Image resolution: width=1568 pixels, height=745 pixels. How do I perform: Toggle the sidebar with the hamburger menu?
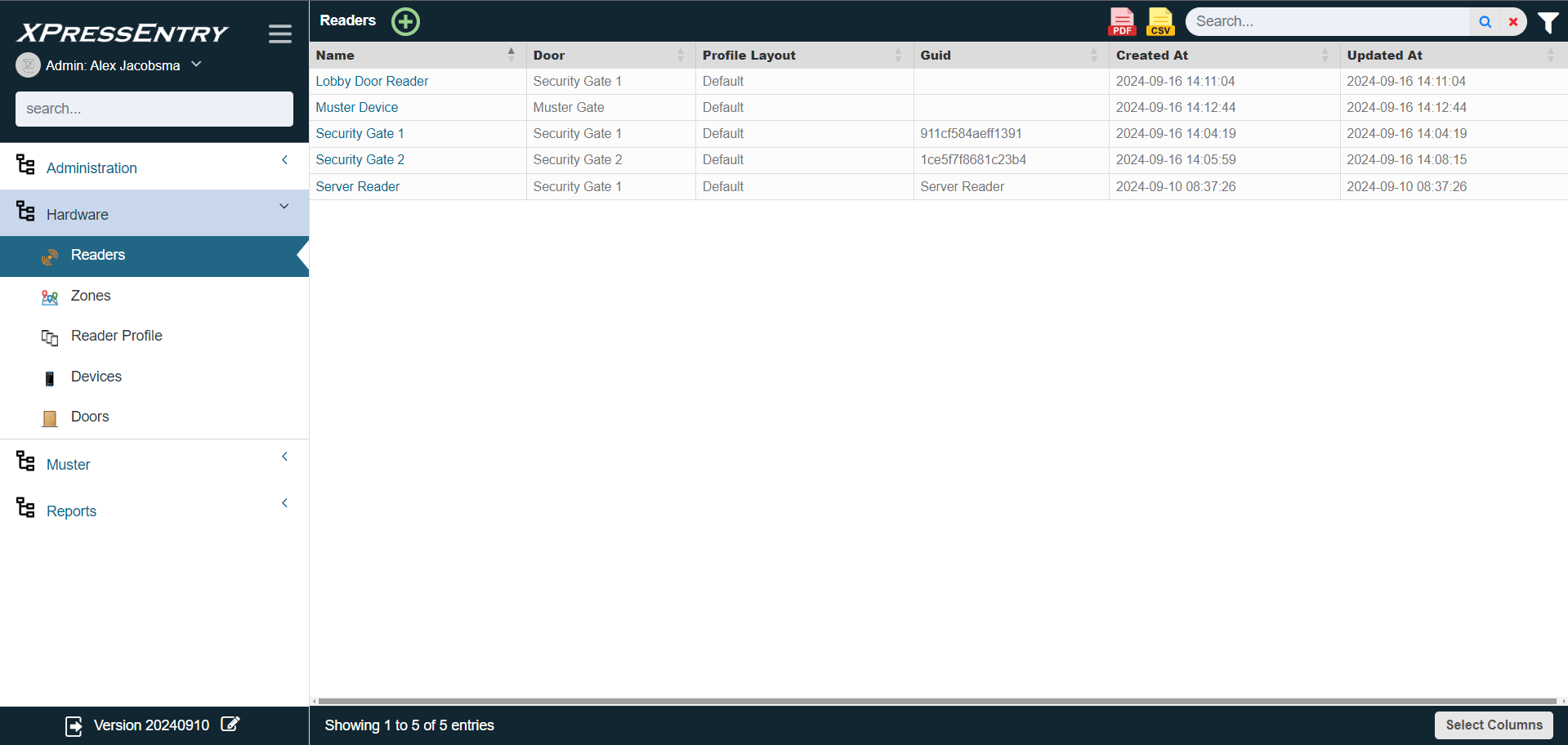coord(279,33)
